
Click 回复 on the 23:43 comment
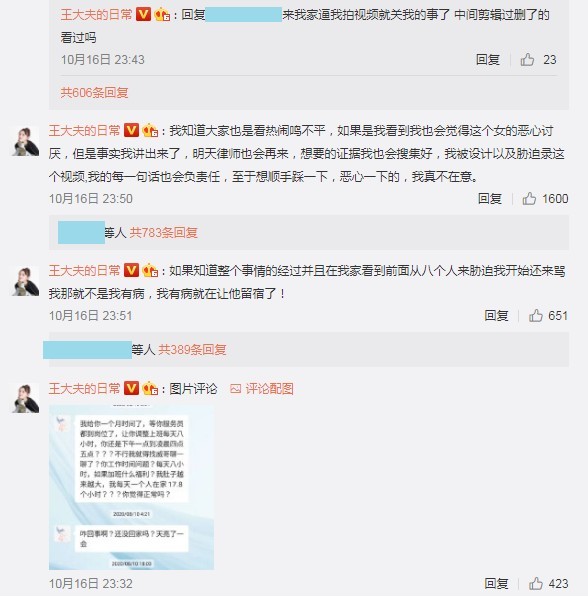pos(488,59)
